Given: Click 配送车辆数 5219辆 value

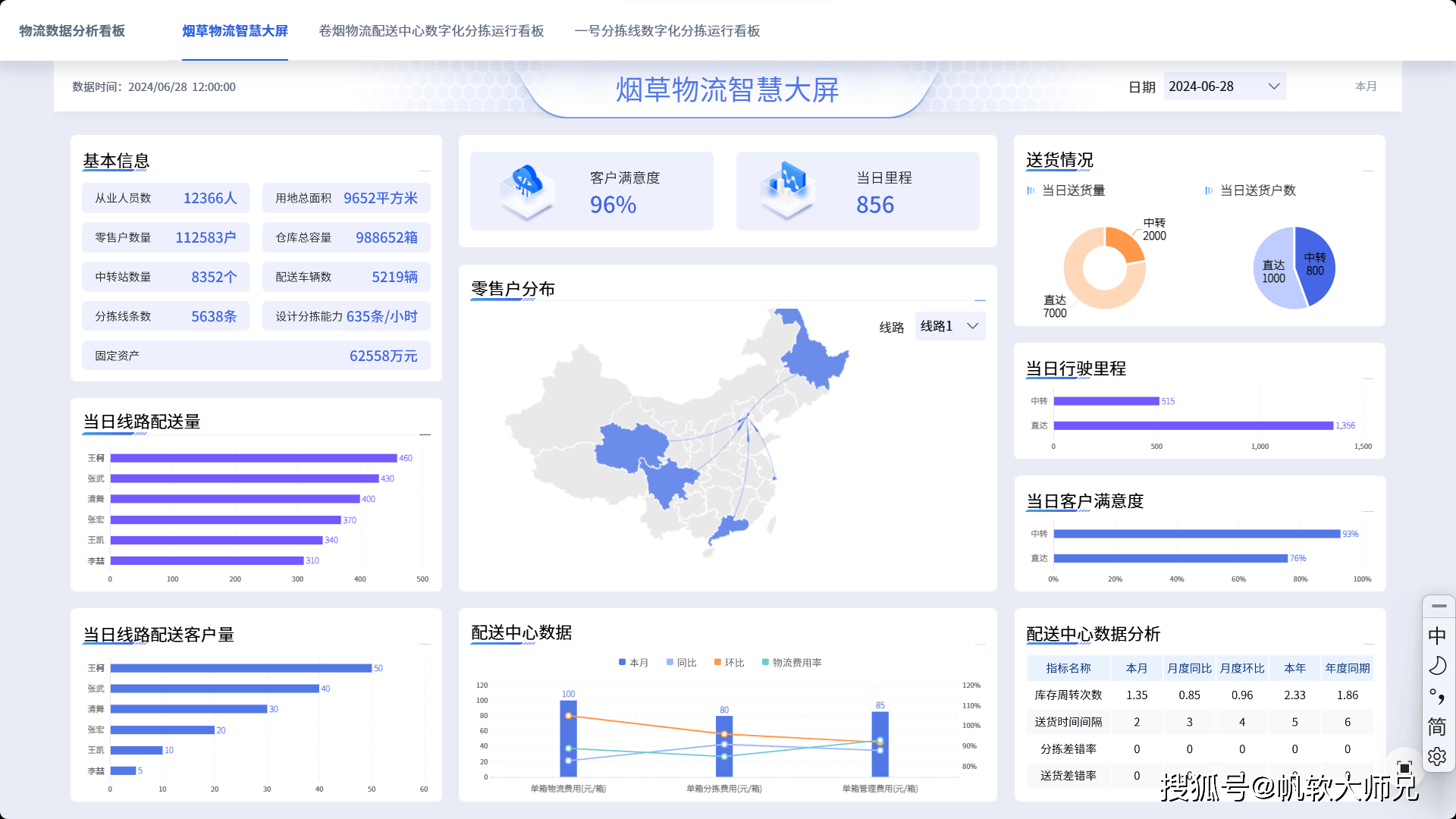Looking at the screenshot, I should click(394, 277).
